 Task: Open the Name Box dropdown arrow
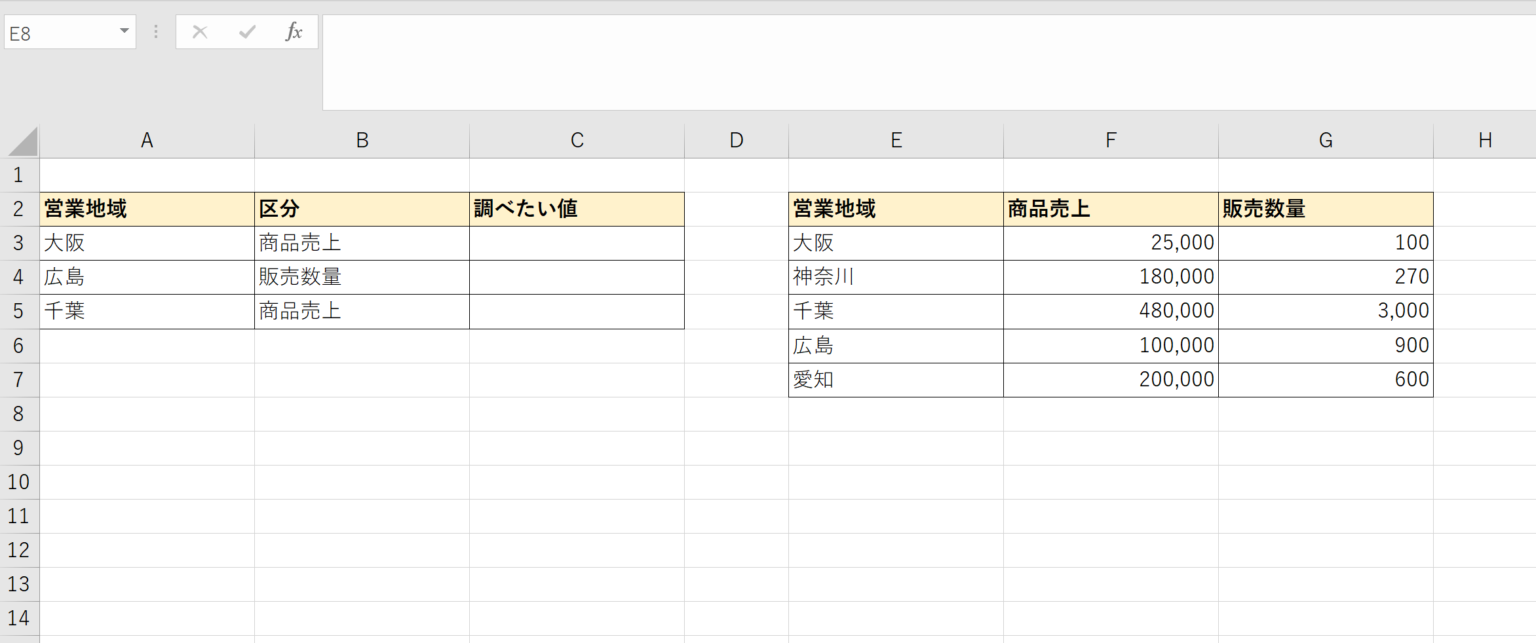click(125, 32)
